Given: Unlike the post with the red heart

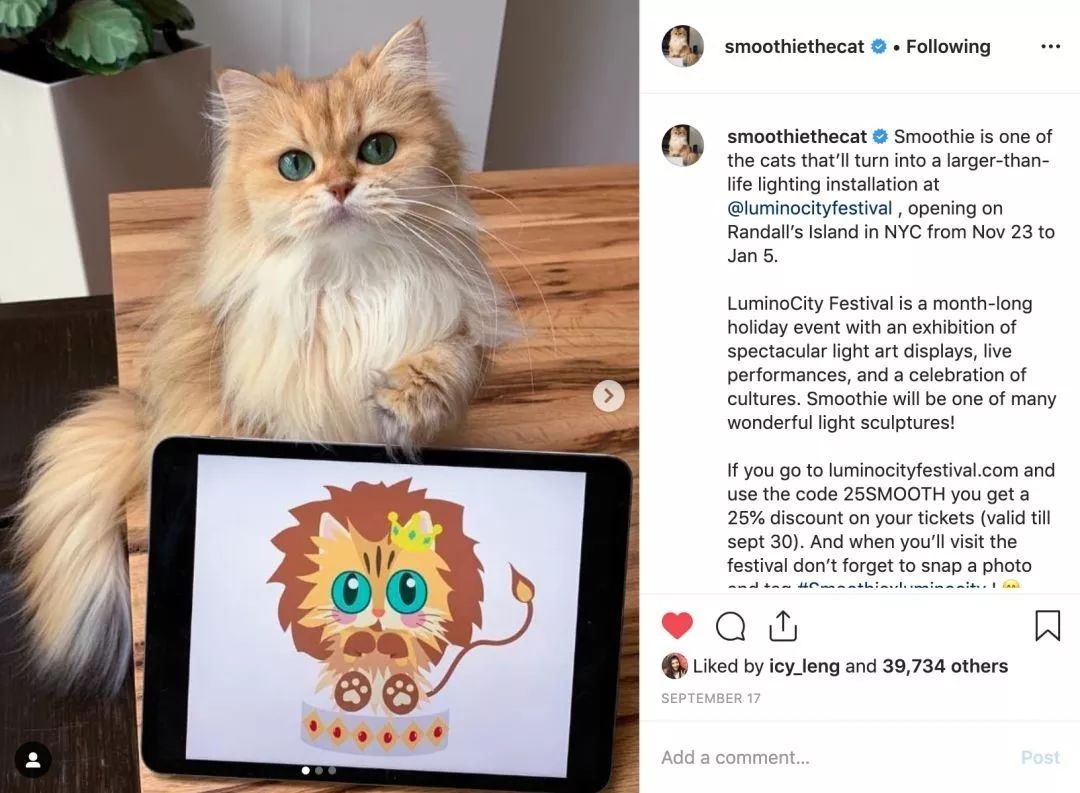Looking at the screenshot, I should pyautogui.click(x=676, y=626).
